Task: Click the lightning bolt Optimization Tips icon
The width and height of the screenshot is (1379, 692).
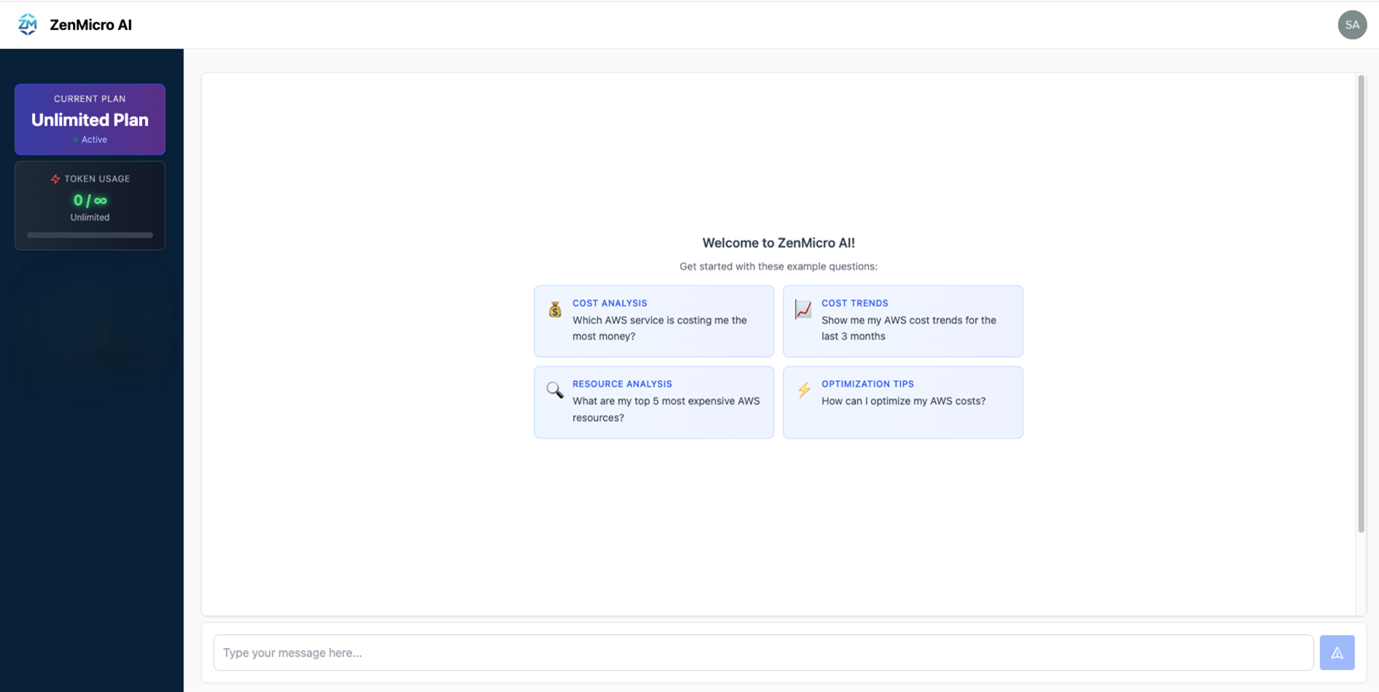Action: tap(803, 391)
